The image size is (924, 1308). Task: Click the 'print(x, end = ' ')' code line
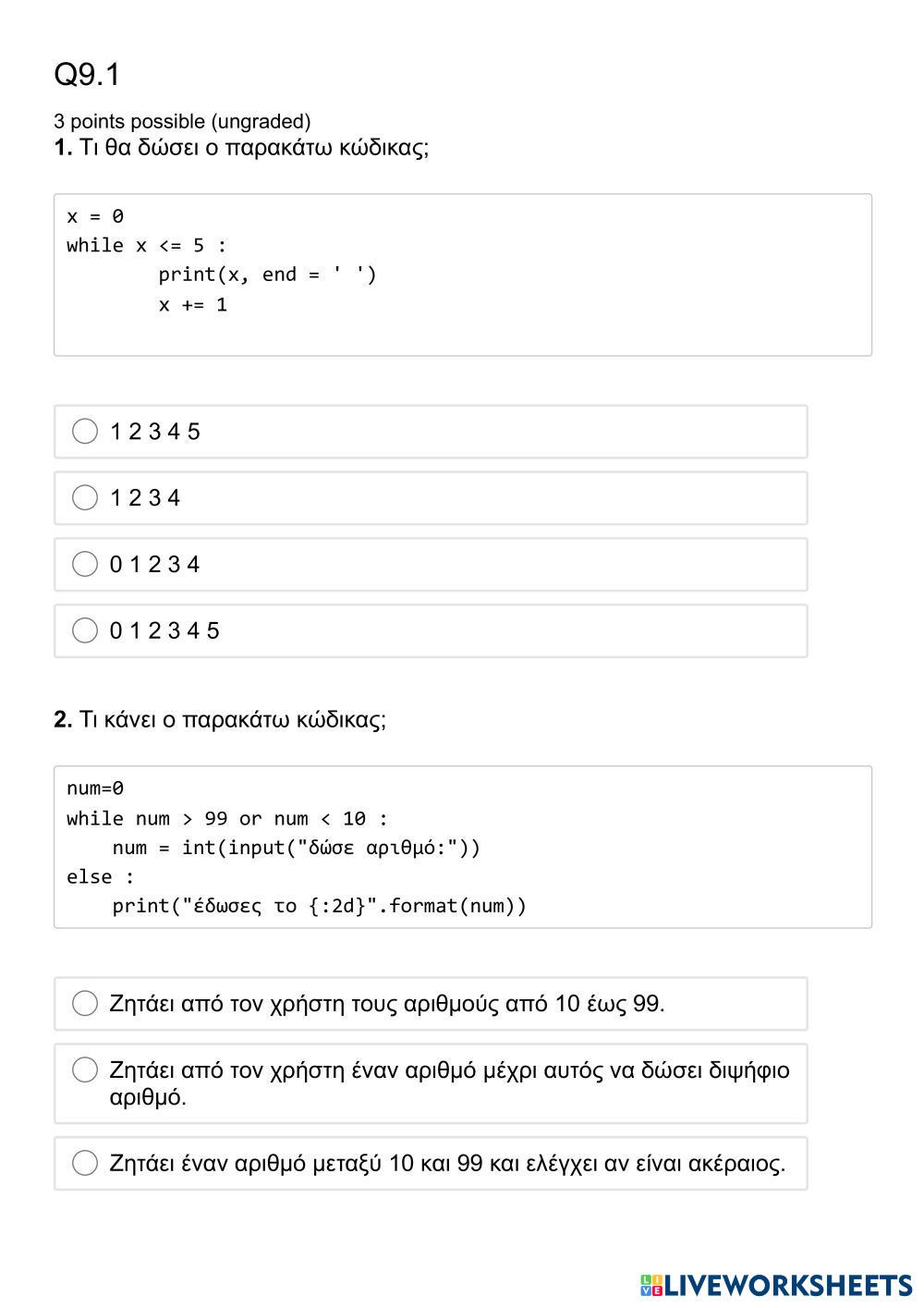point(267,275)
